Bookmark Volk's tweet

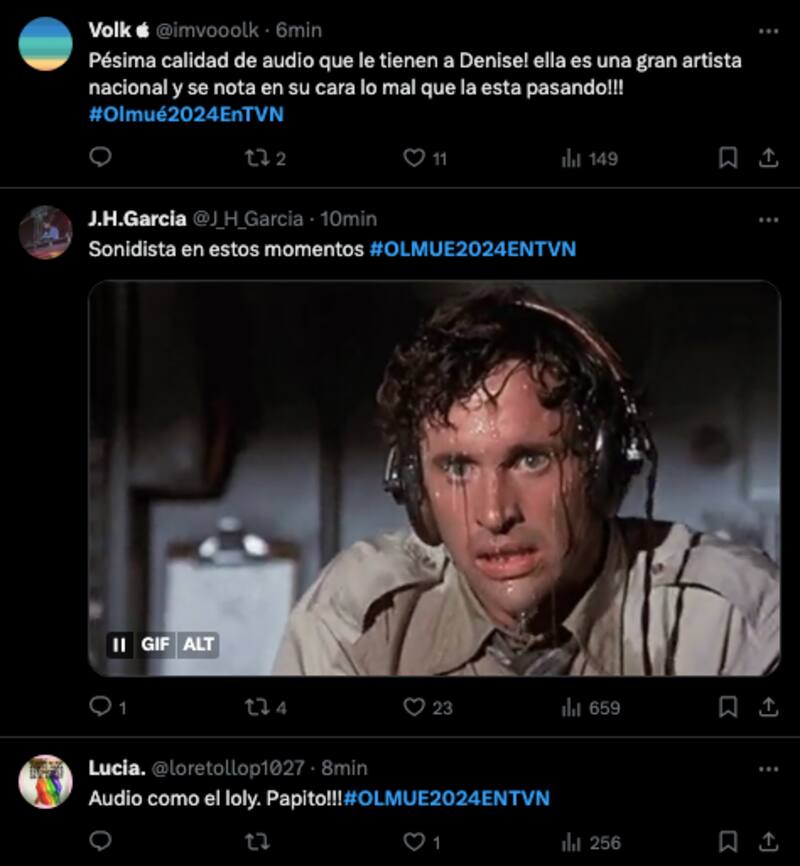point(728,158)
